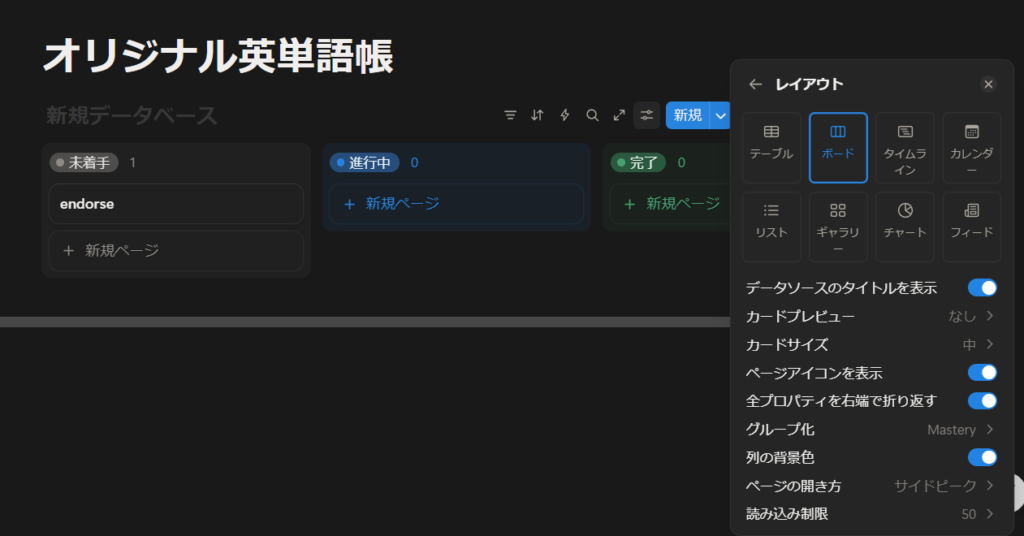
Task: Click the view settings sliders icon
Action: pyautogui.click(x=647, y=115)
